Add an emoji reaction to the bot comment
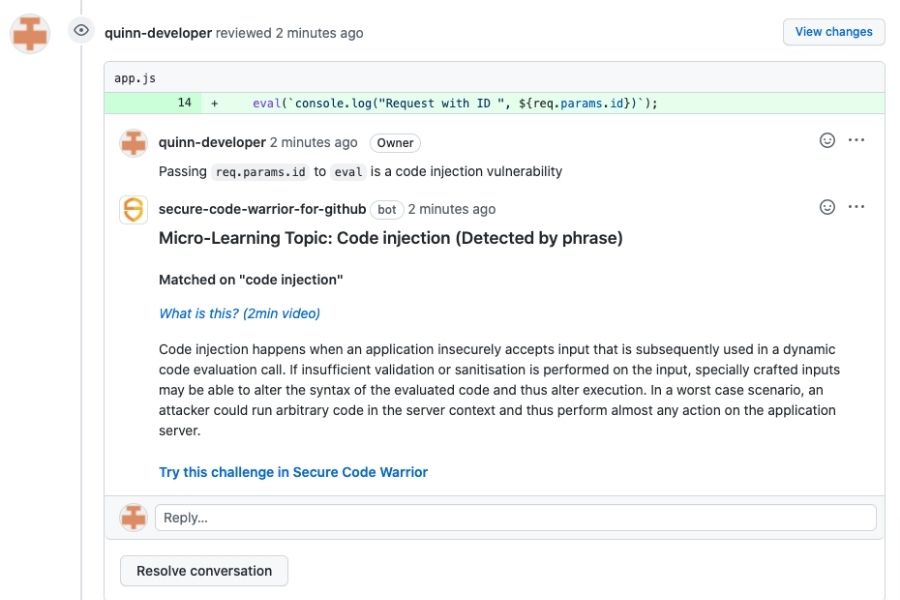This screenshot has height=600, width=900. (x=826, y=207)
